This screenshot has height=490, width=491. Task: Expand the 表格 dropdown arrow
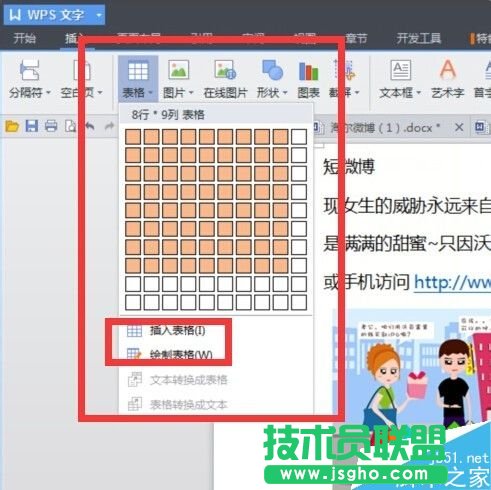[x=150, y=92]
